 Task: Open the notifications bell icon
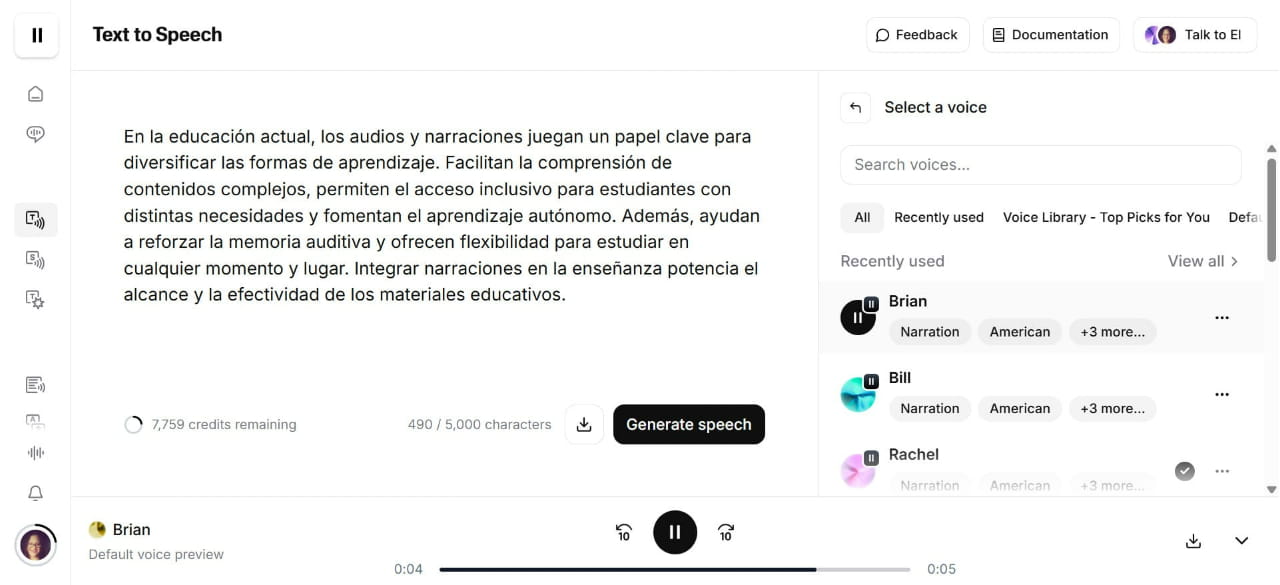click(36, 493)
